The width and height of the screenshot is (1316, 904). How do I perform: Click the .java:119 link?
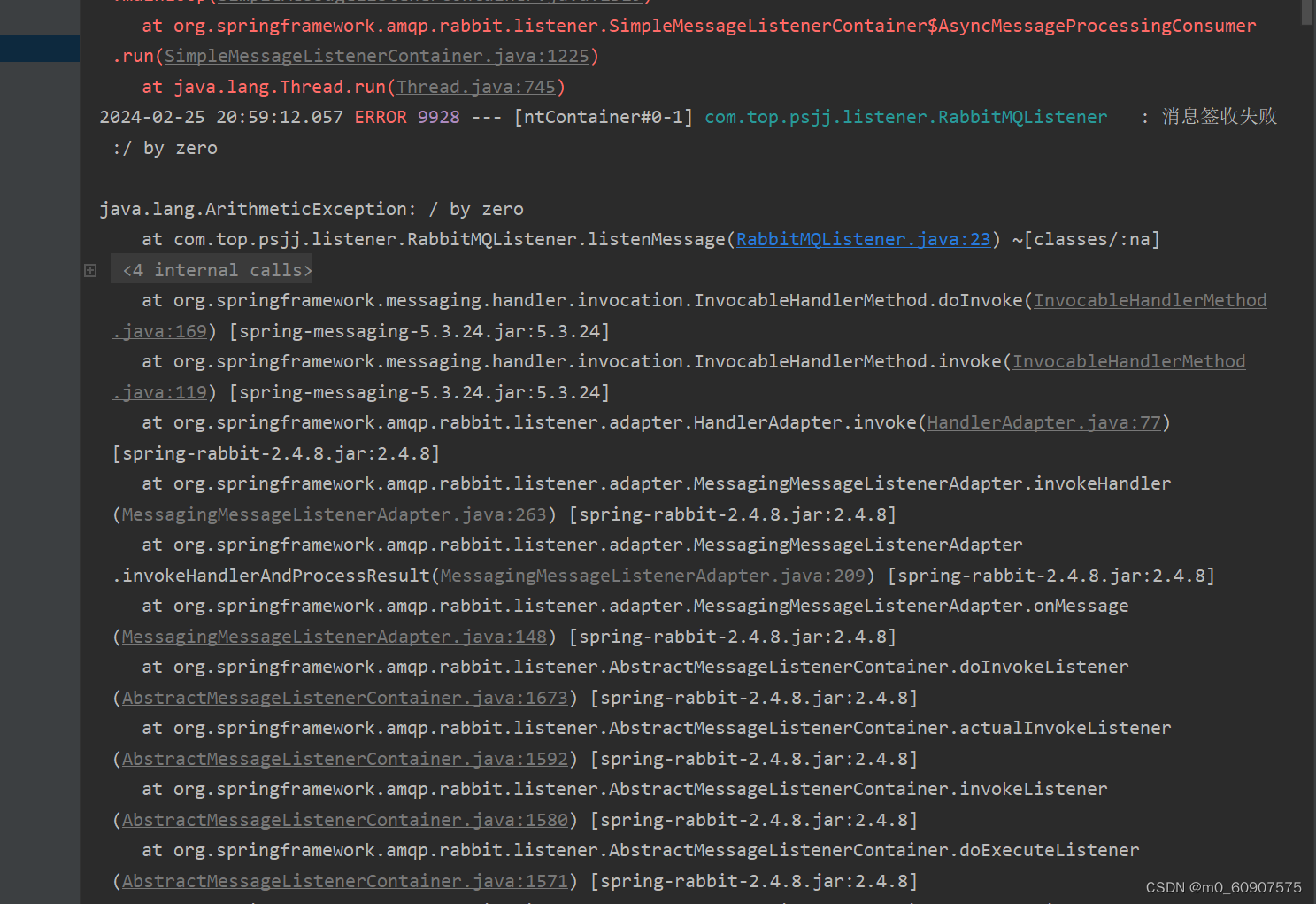[x=159, y=392]
